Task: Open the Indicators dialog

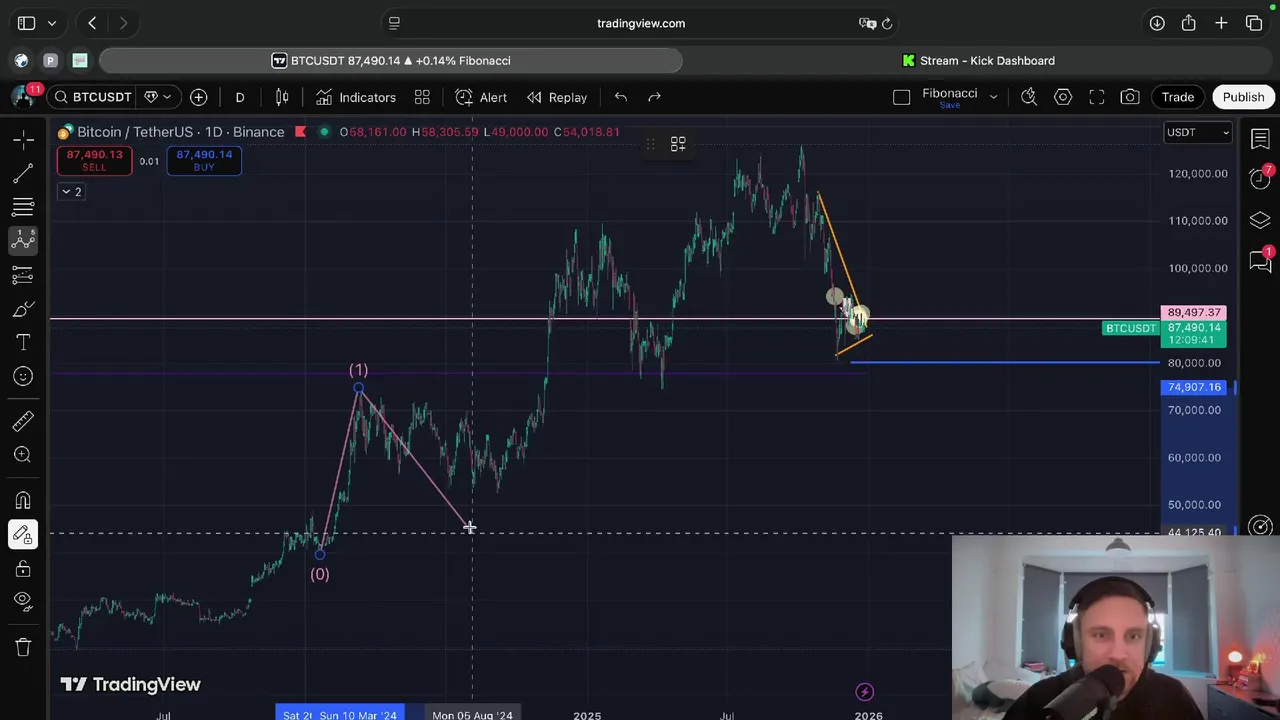Action: click(x=356, y=97)
